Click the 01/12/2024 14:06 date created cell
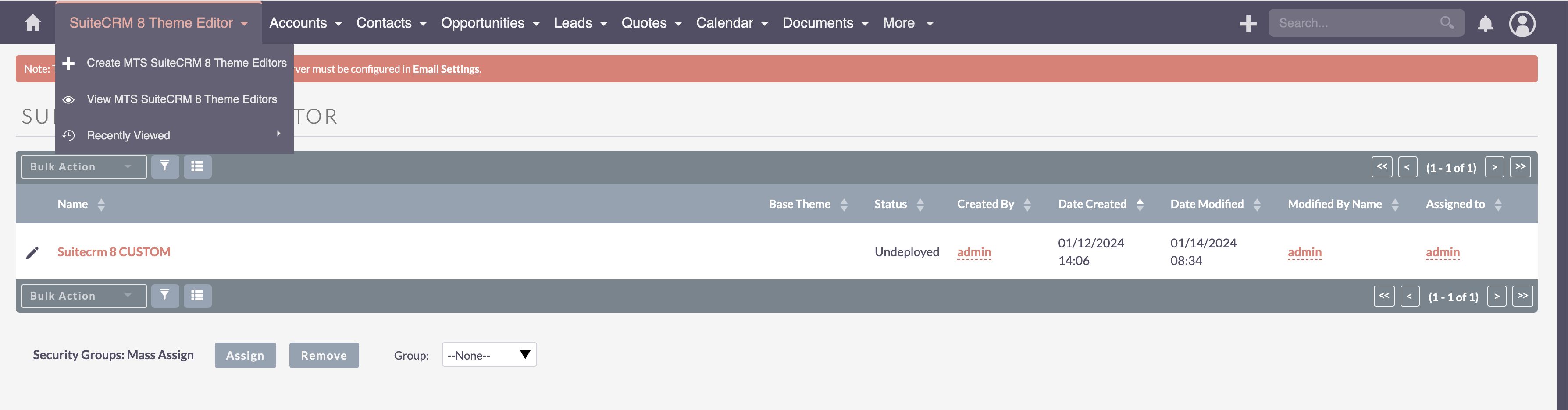The height and width of the screenshot is (410, 1568). pyautogui.click(x=1091, y=252)
